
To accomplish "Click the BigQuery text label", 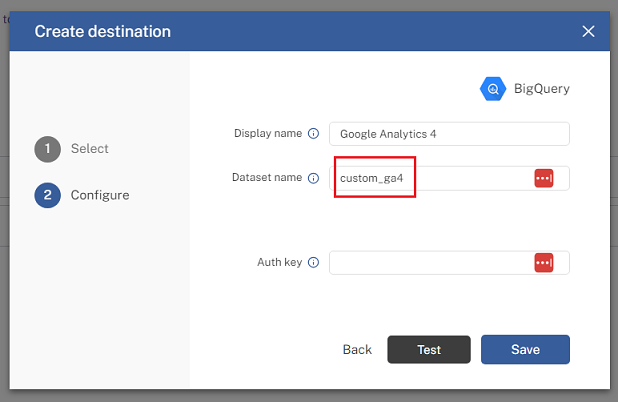I will [542, 89].
